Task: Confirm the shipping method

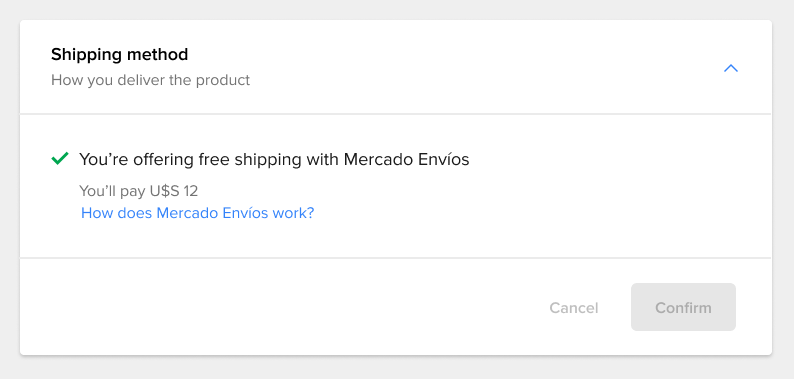Action: [683, 307]
